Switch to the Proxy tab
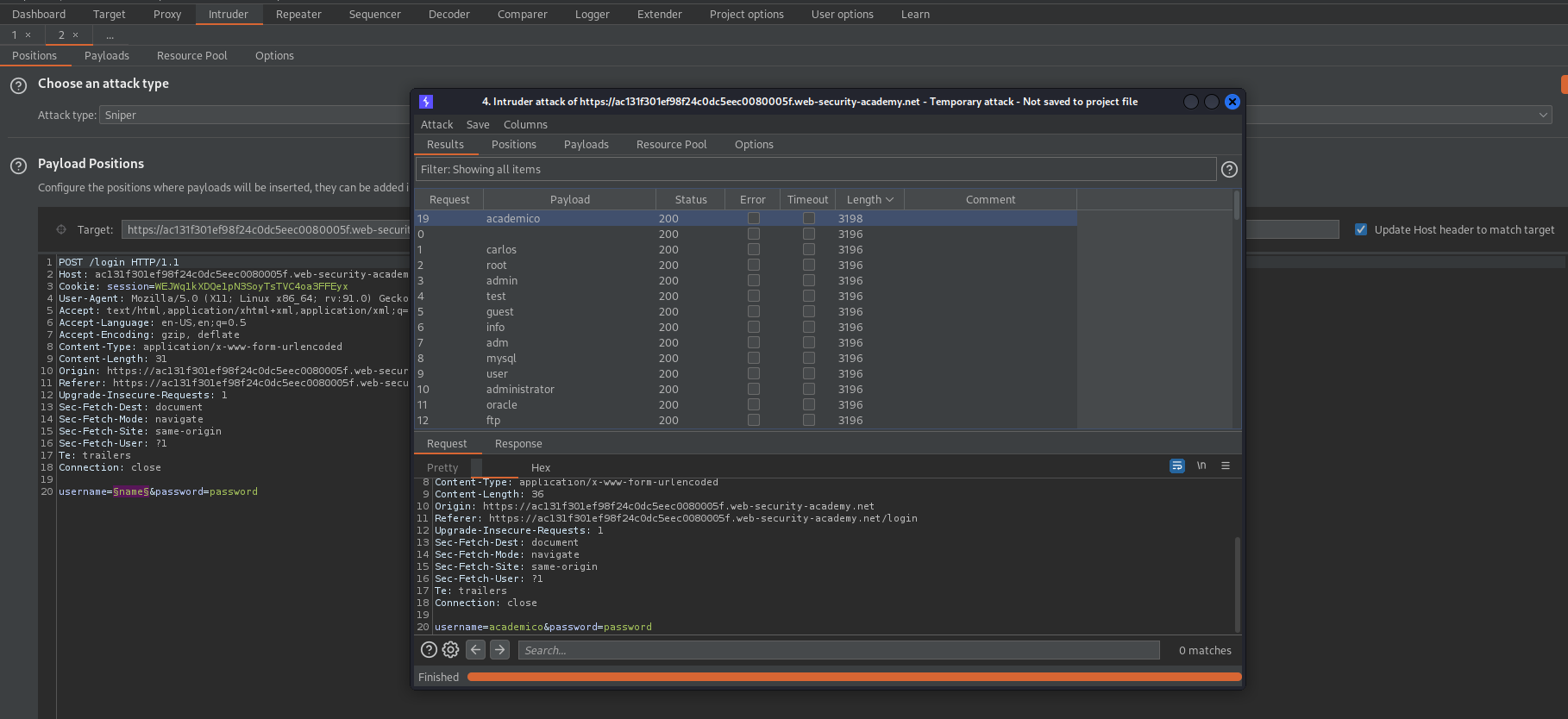The image size is (1568, 719). click(x=167, y=14)
